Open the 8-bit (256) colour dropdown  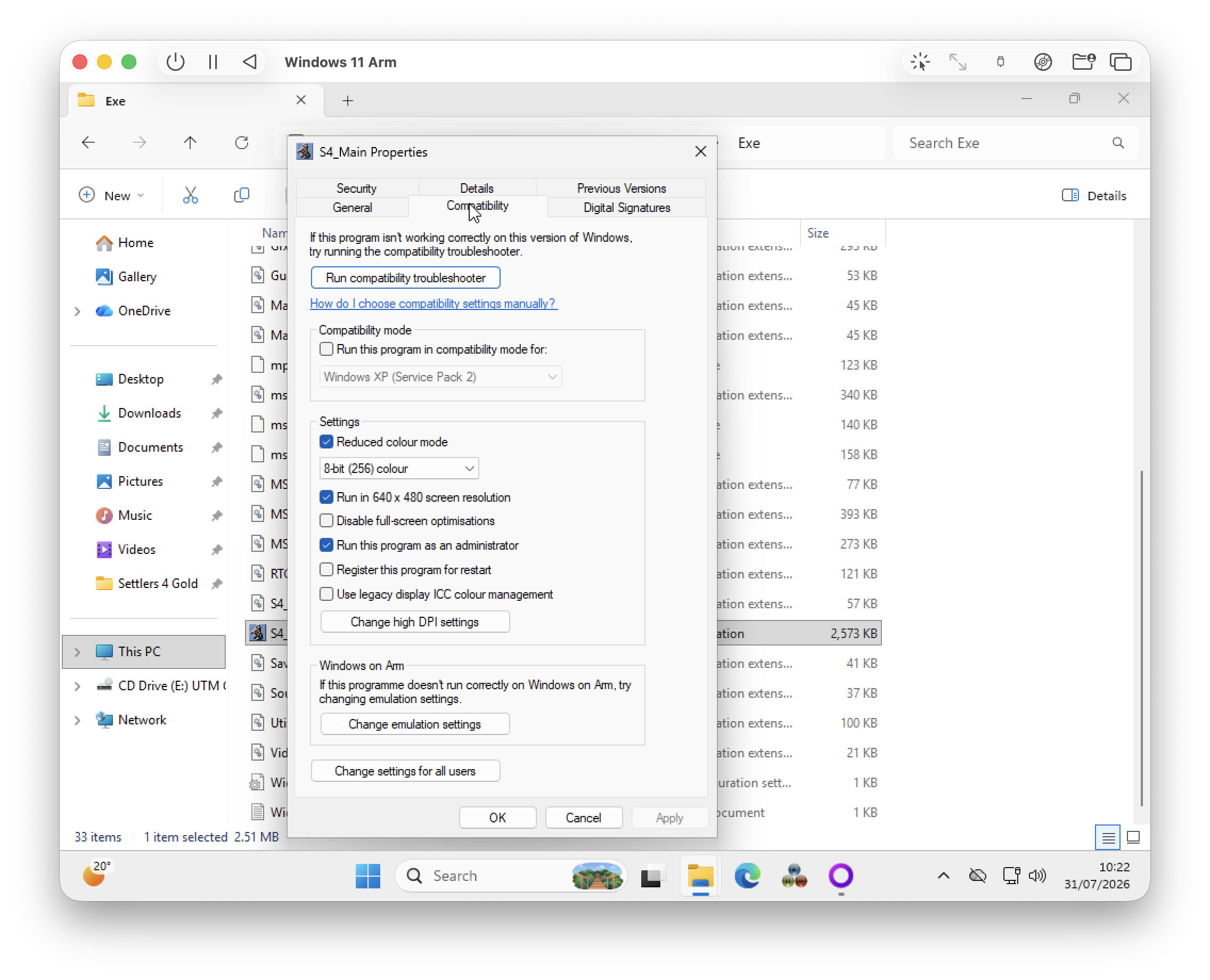pyautogui.click(x=399, y=468)
